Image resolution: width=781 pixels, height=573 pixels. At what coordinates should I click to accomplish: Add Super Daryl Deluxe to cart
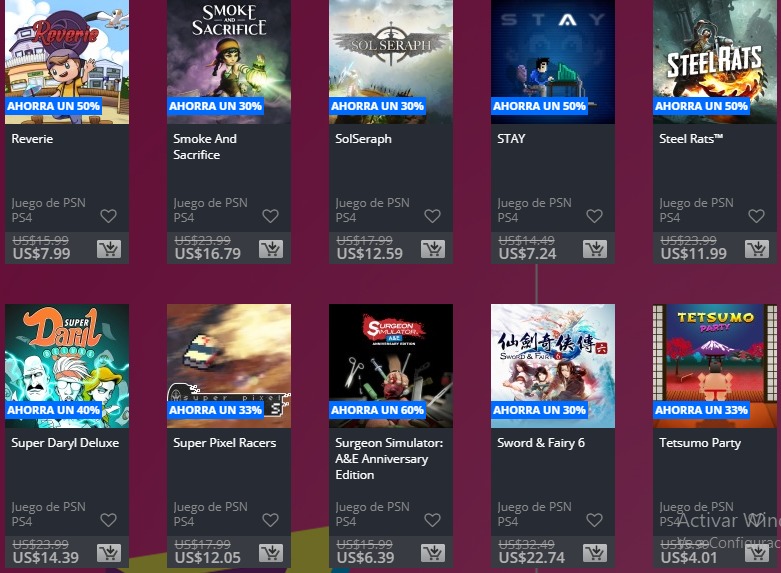click(x=109, y=553)
